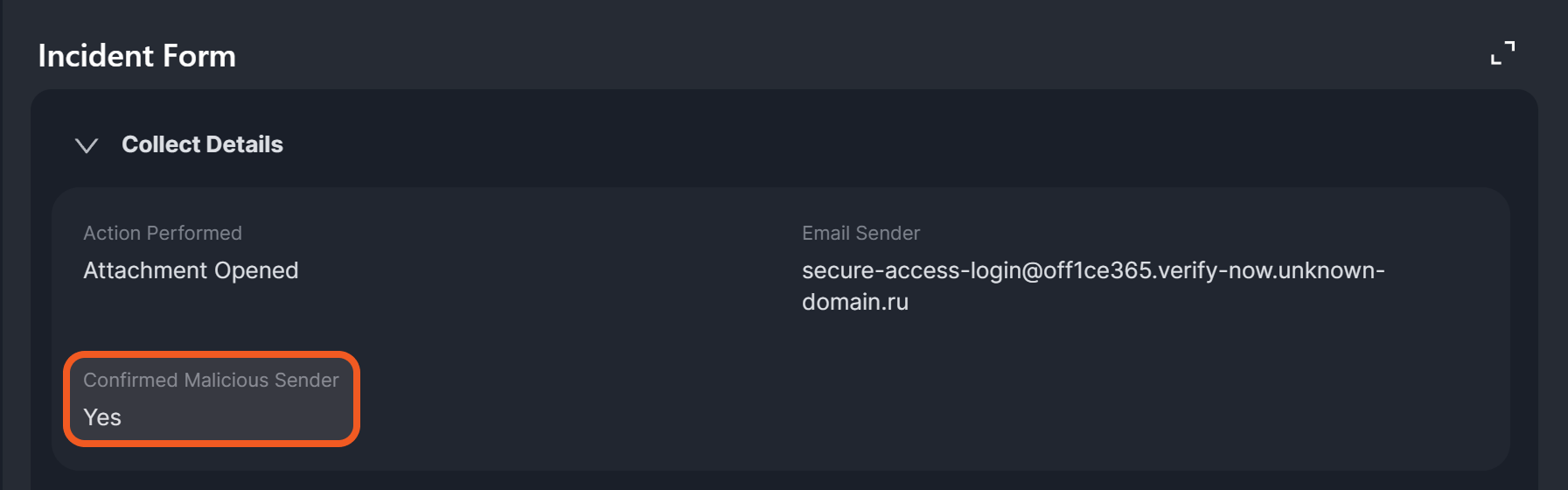Click the Incident Form title
Image resolution: width=1568 pixels, height=490 pixels.
[136, 56]
